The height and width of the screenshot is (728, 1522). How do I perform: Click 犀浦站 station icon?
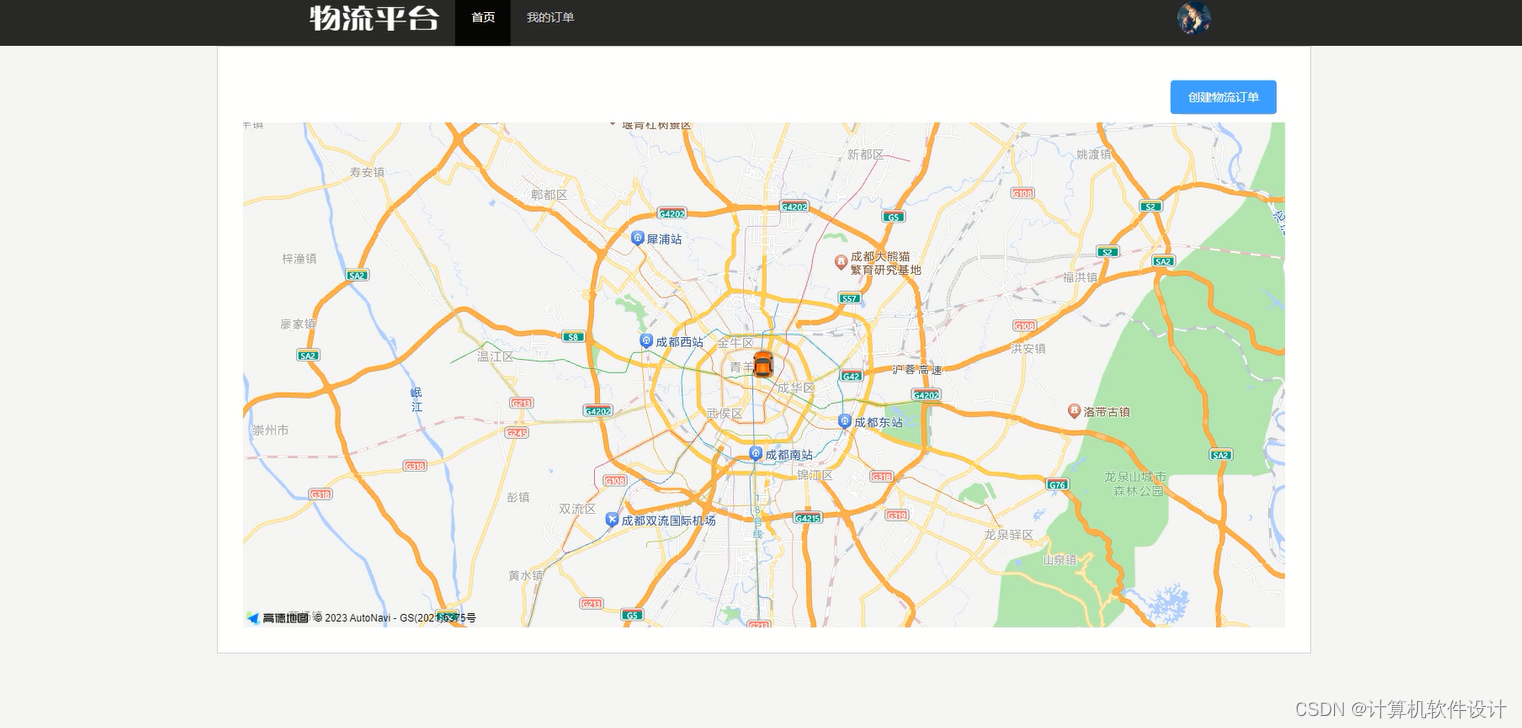pos(637,238)
